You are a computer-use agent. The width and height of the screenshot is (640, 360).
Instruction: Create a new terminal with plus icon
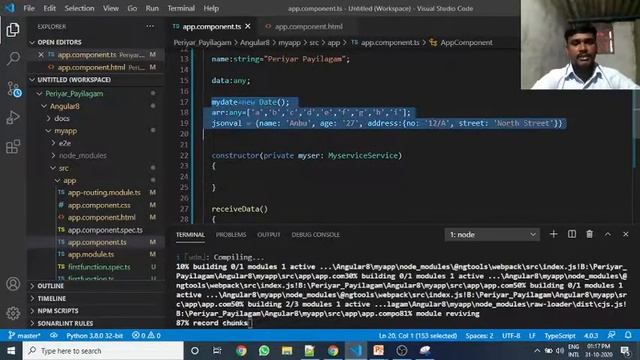pyautogui.click(x=553, y=234)
